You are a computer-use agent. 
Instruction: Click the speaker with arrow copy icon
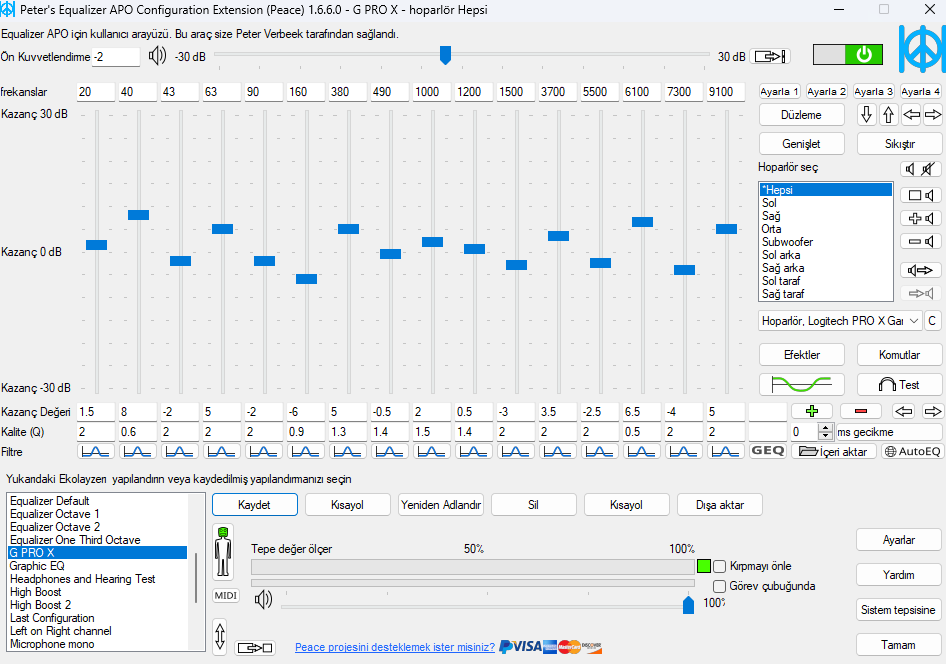tap(921, 270)
